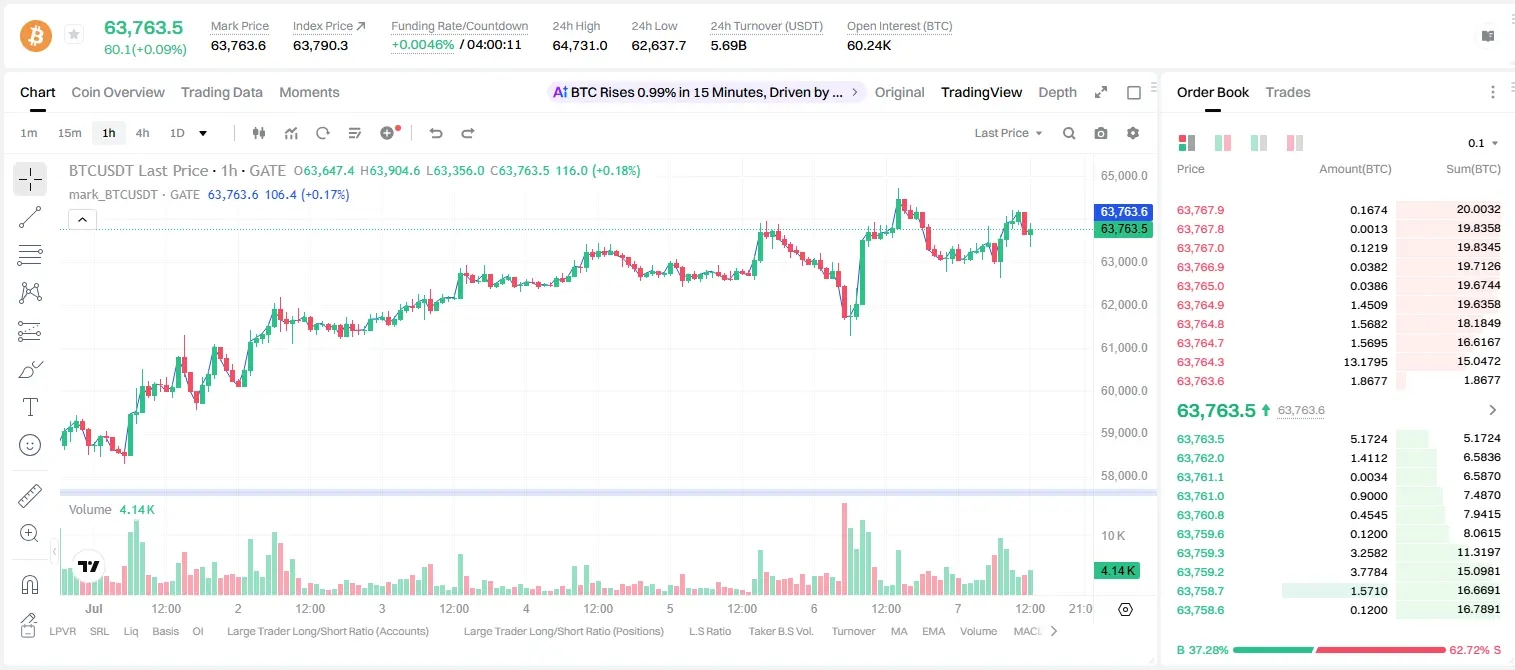Image resolution: width=1515 pixels, height=670 pixels.
Task: Open more timeframes dropdown arrow next to 1D
Action: (203, 133)
